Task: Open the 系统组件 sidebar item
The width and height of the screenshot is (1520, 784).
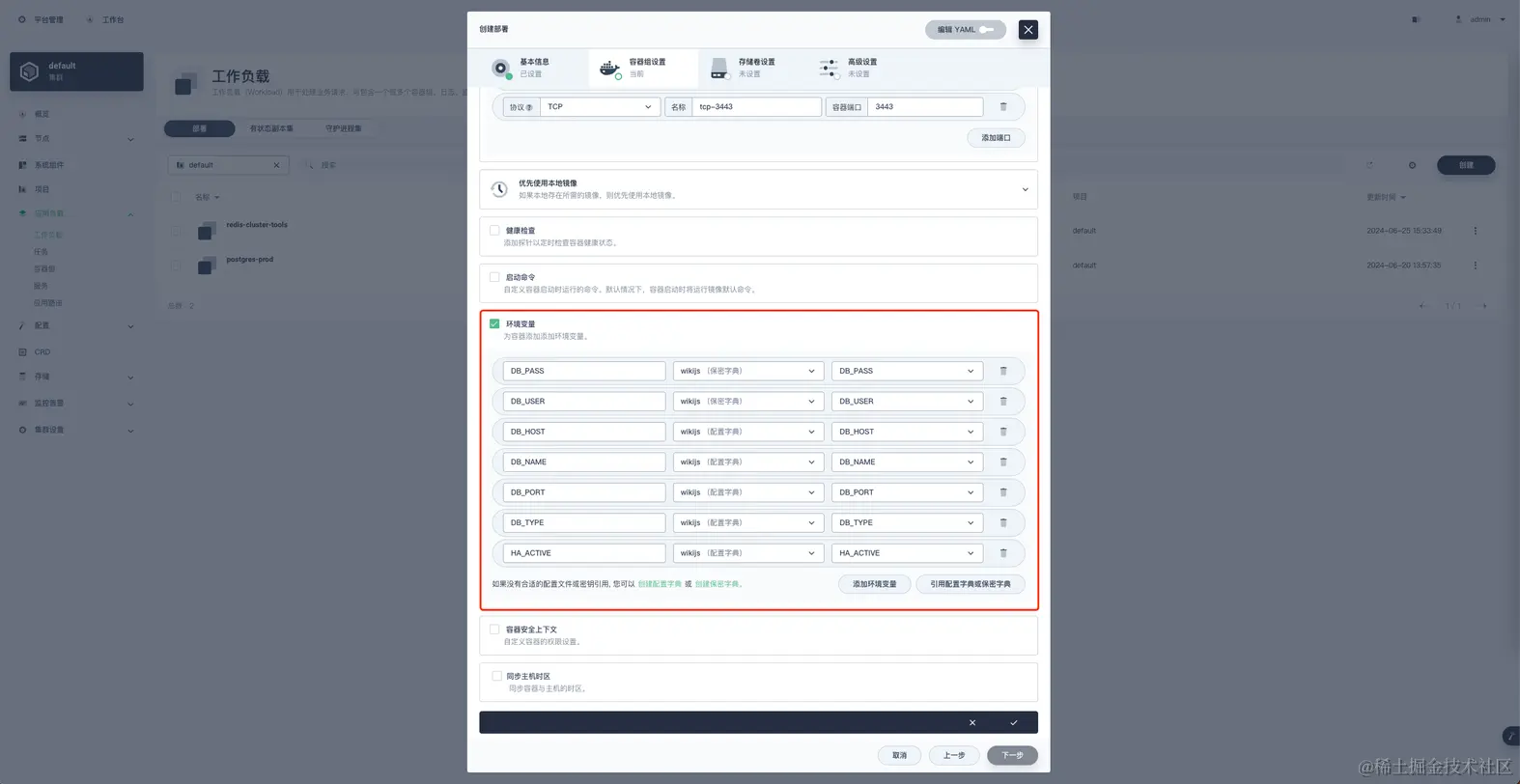Action: [x=49, y=165]
